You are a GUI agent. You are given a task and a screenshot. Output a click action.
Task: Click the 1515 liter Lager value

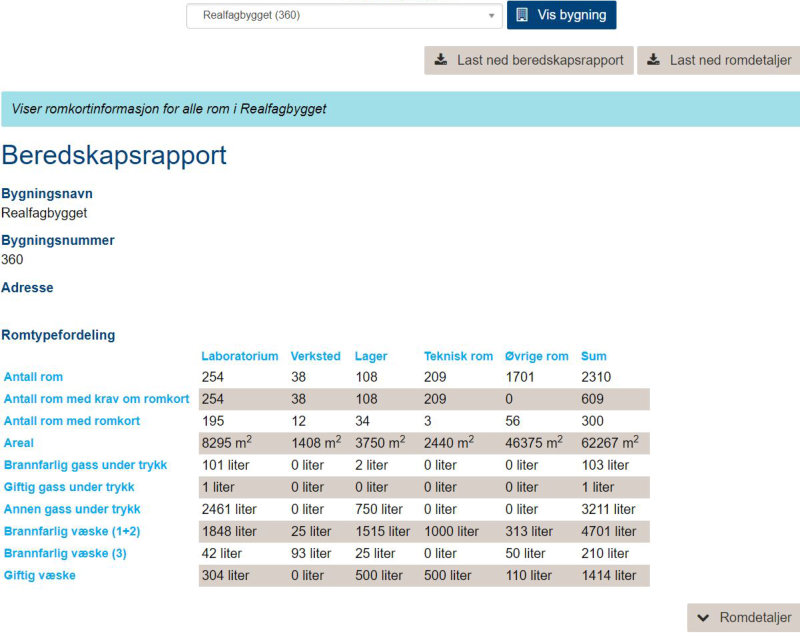point(383,531)
